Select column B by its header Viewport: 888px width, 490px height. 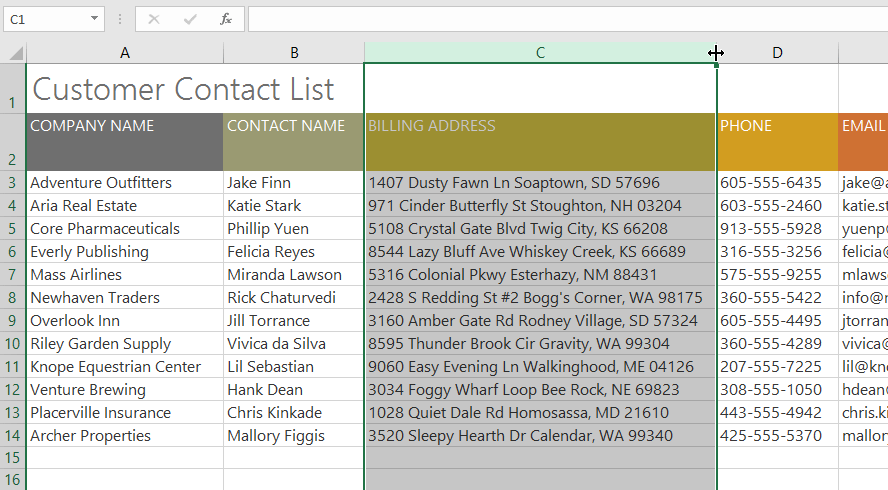[x=294, y=53]
